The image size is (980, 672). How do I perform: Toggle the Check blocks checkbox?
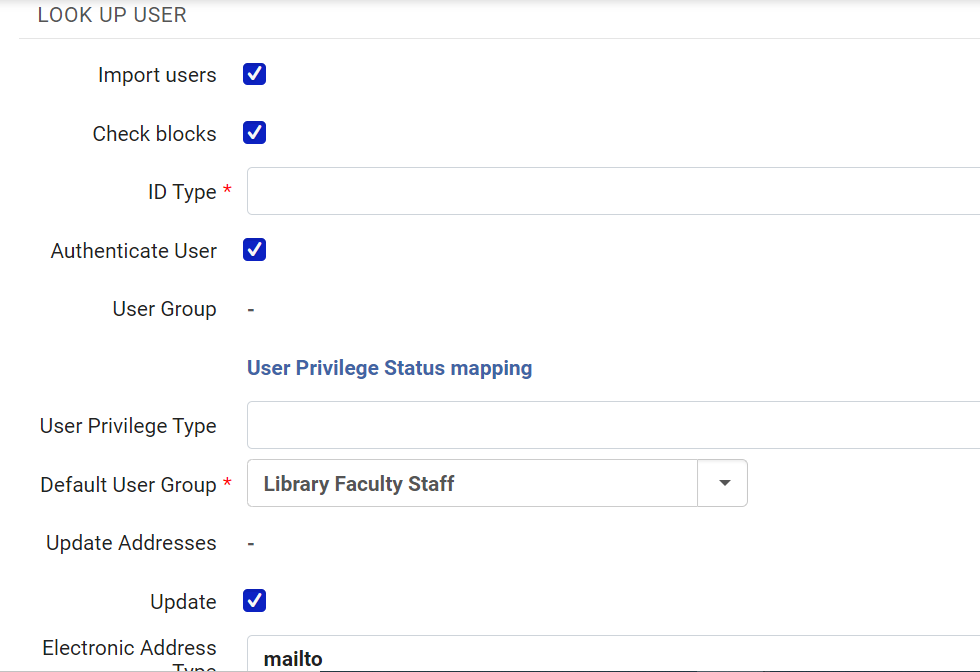[255, 133]
